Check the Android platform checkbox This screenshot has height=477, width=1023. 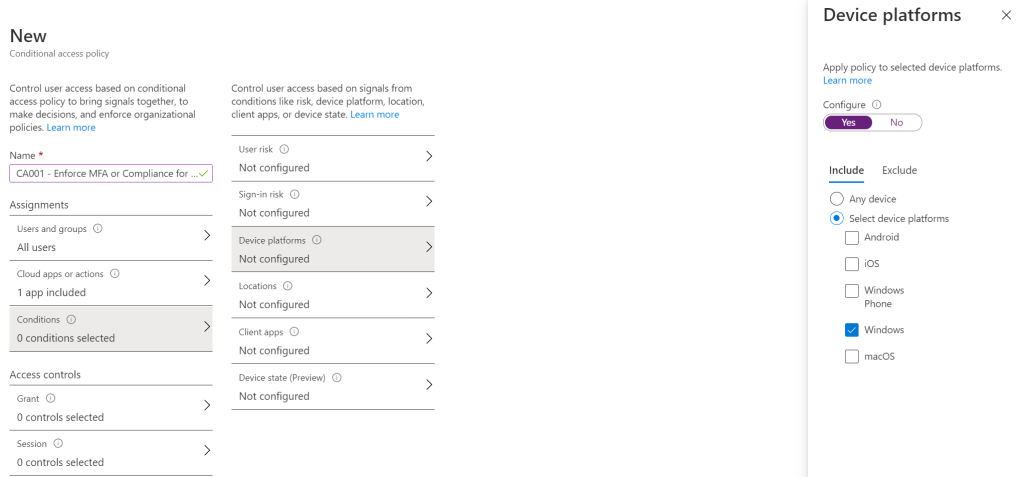click(x=852, y=238)
